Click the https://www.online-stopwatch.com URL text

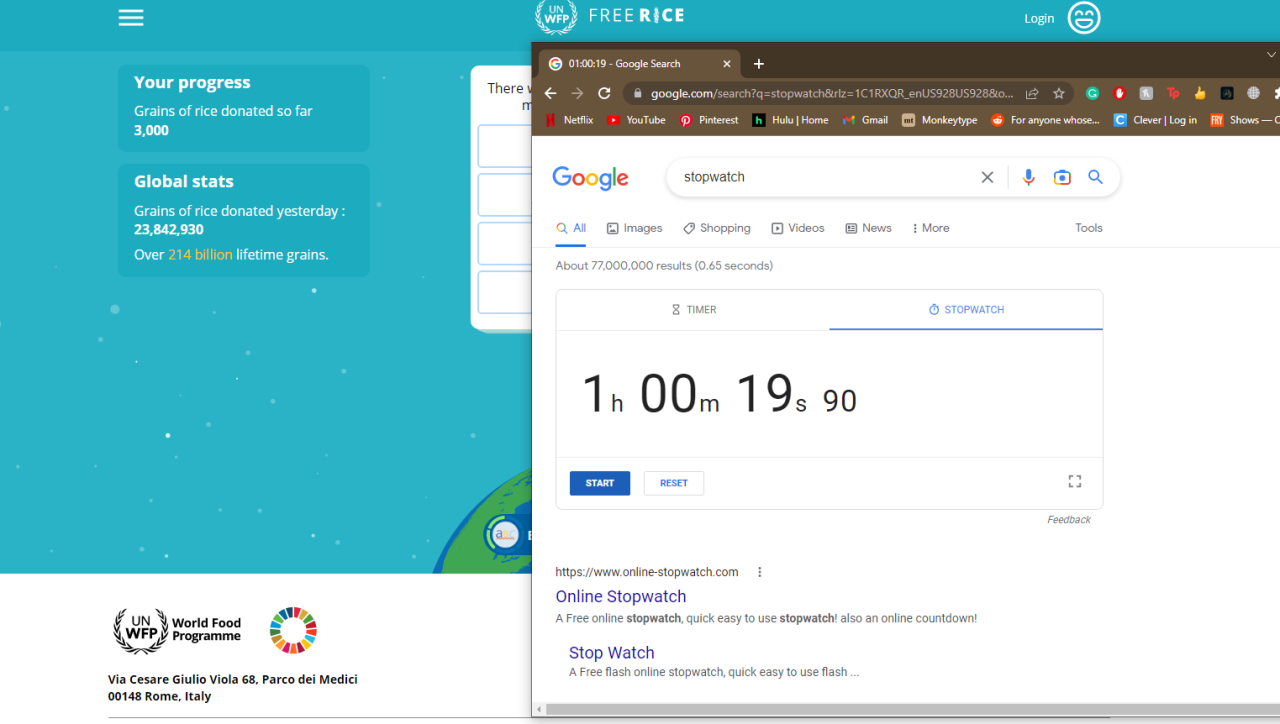click(647, 572)
